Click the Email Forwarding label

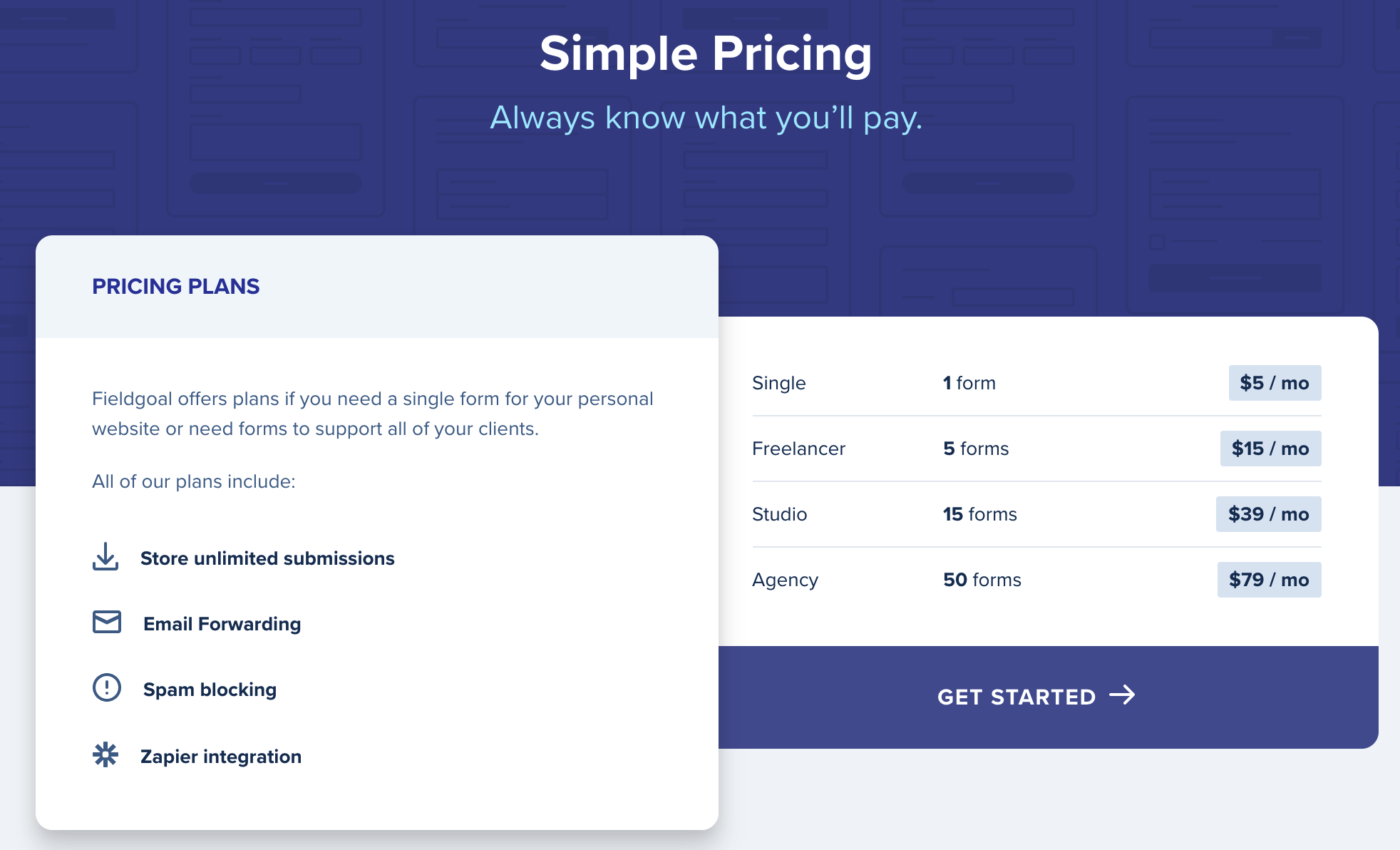point(222,623)
